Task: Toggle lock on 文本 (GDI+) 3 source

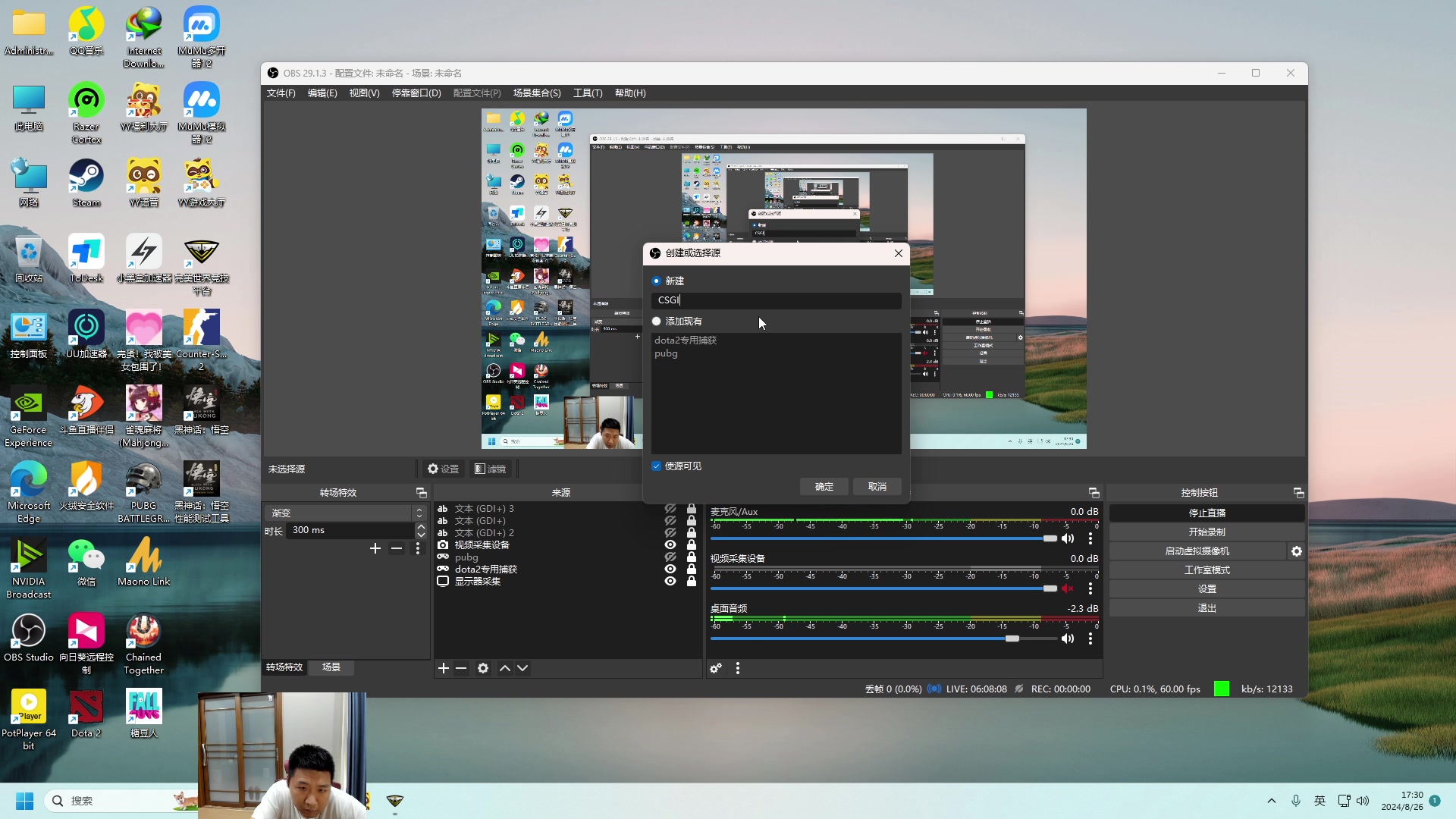Action: (692, 509)
